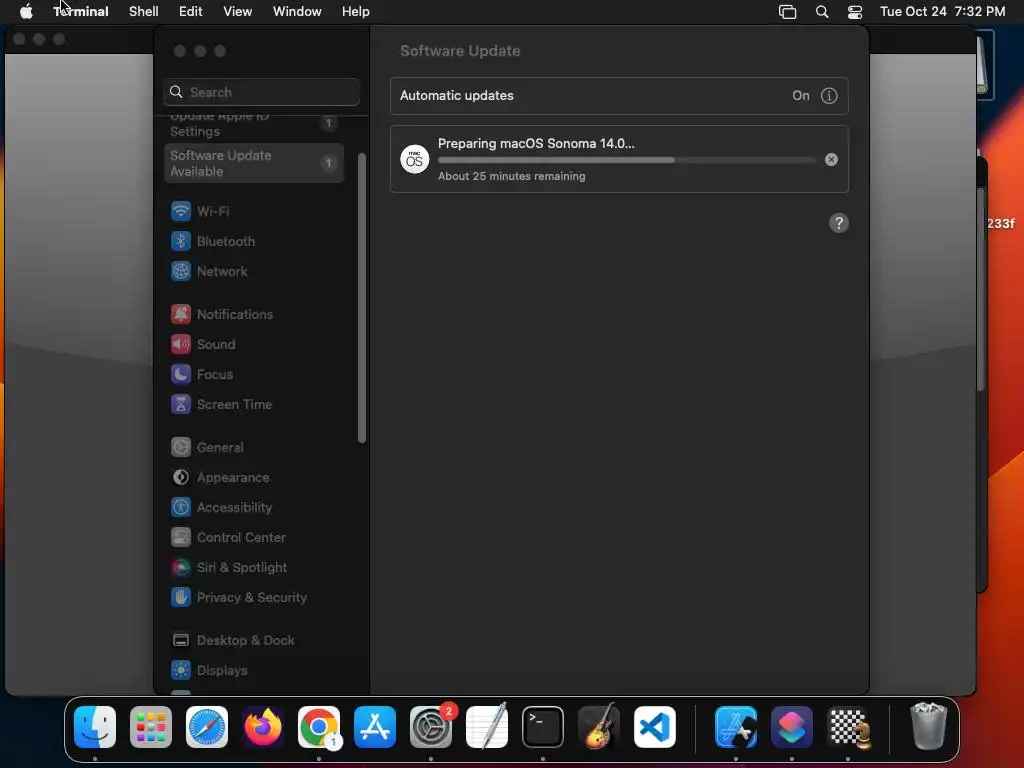Open Finder from the Dock
Image resolution: width=1024 pixels, height=768 pixels.
95,727
